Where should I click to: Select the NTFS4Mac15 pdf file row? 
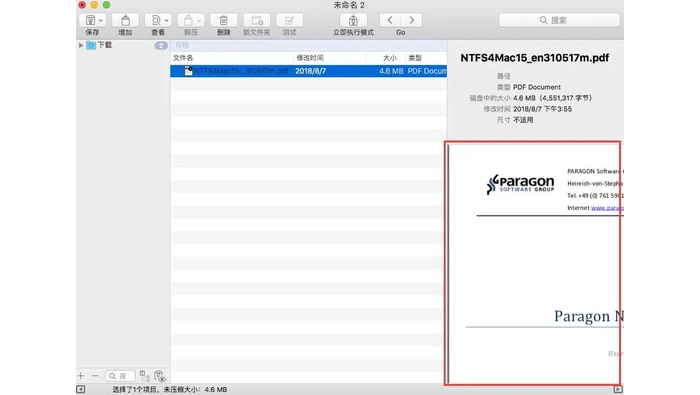point(308,71)
